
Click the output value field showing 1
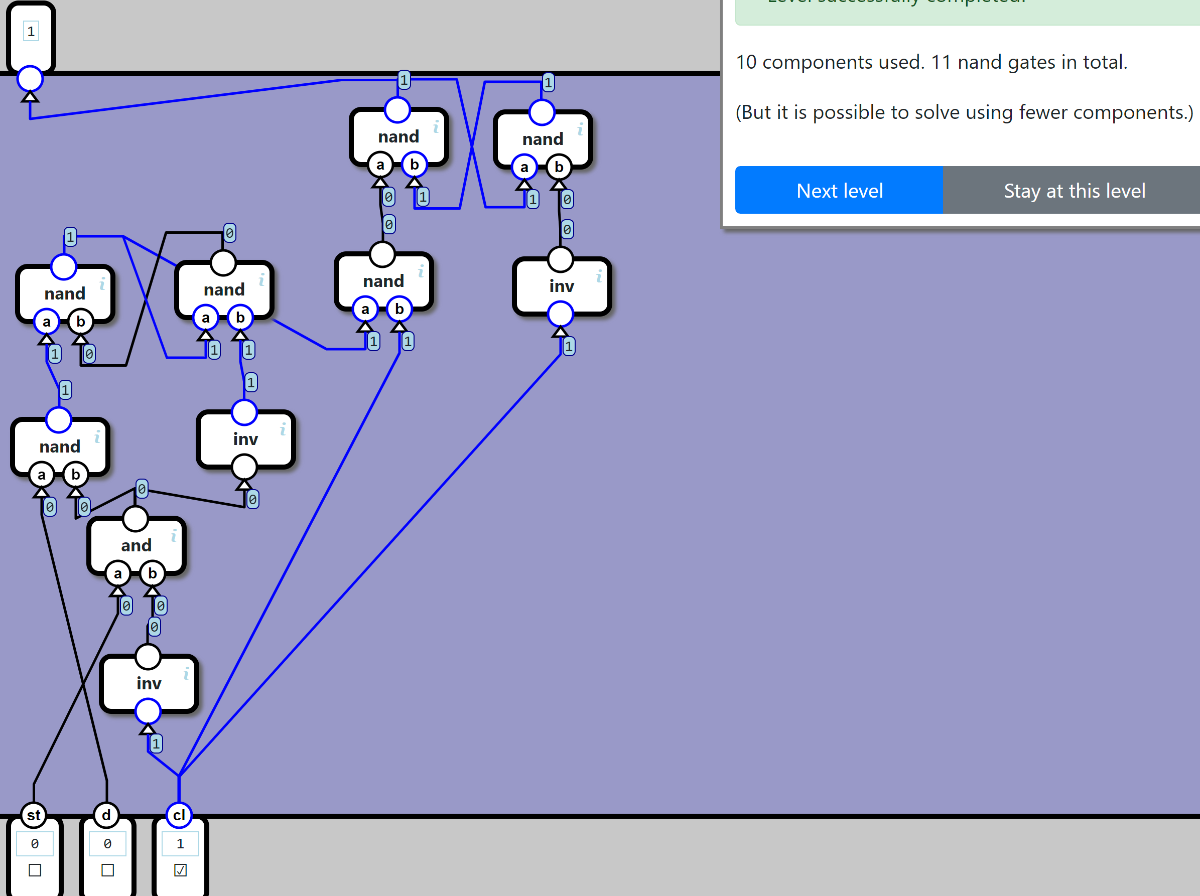pos(30,32)
